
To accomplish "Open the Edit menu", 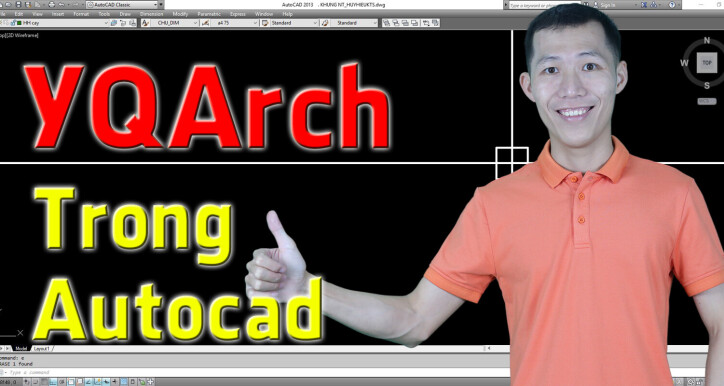I will pyautogui.click(x=19, y=14).
